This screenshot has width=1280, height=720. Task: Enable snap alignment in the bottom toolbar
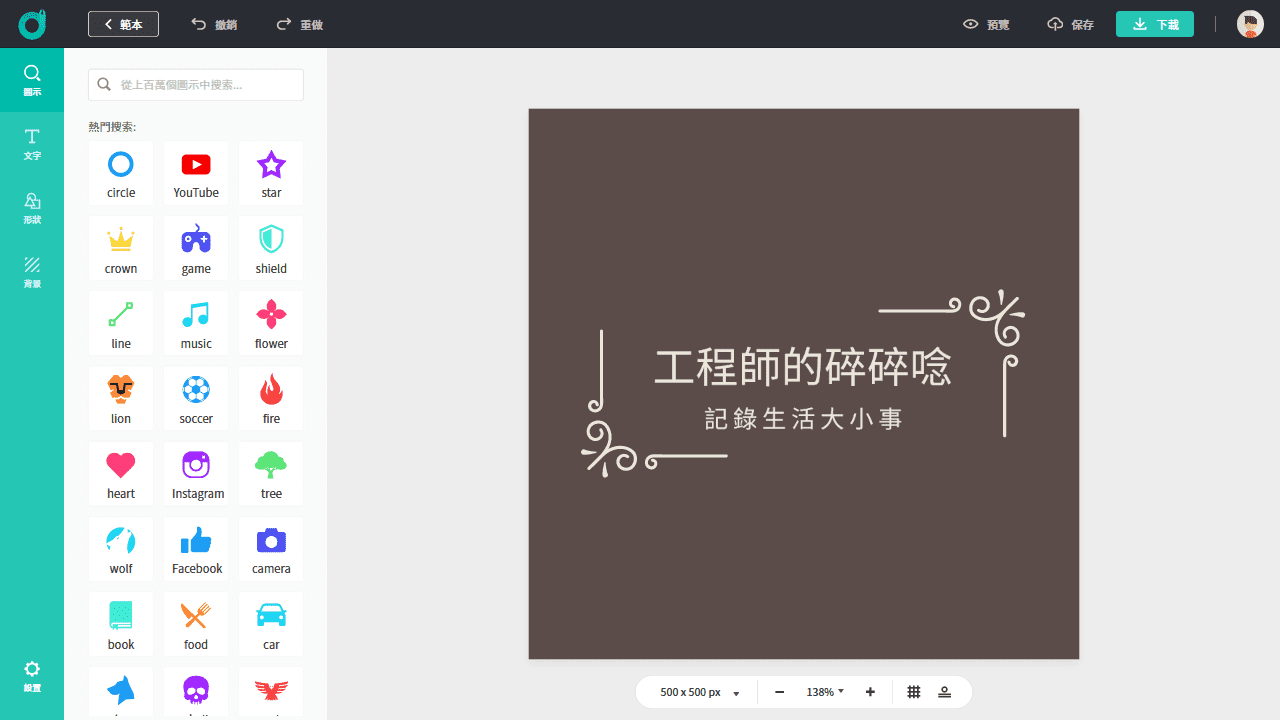[x=945, y=691]
